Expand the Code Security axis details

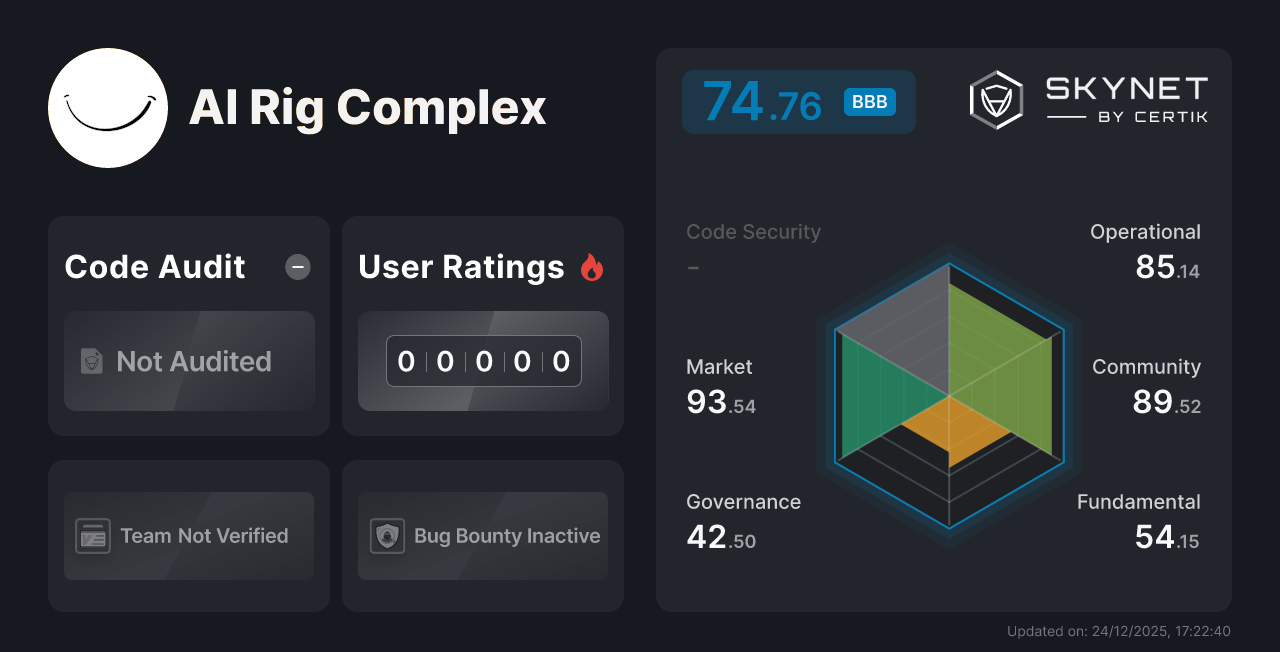coord(753,231)
